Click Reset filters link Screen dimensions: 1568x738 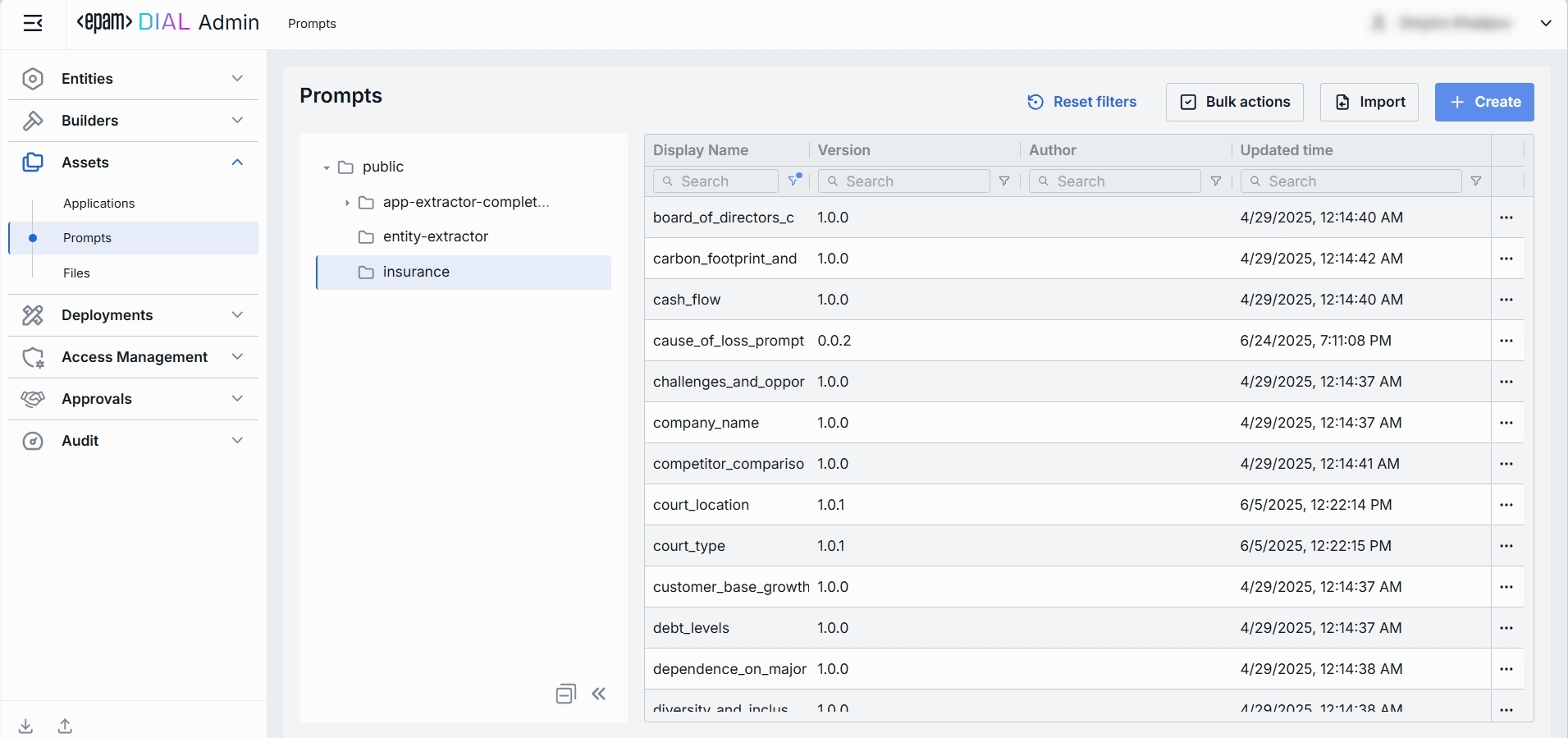[x=1082, y=102]
